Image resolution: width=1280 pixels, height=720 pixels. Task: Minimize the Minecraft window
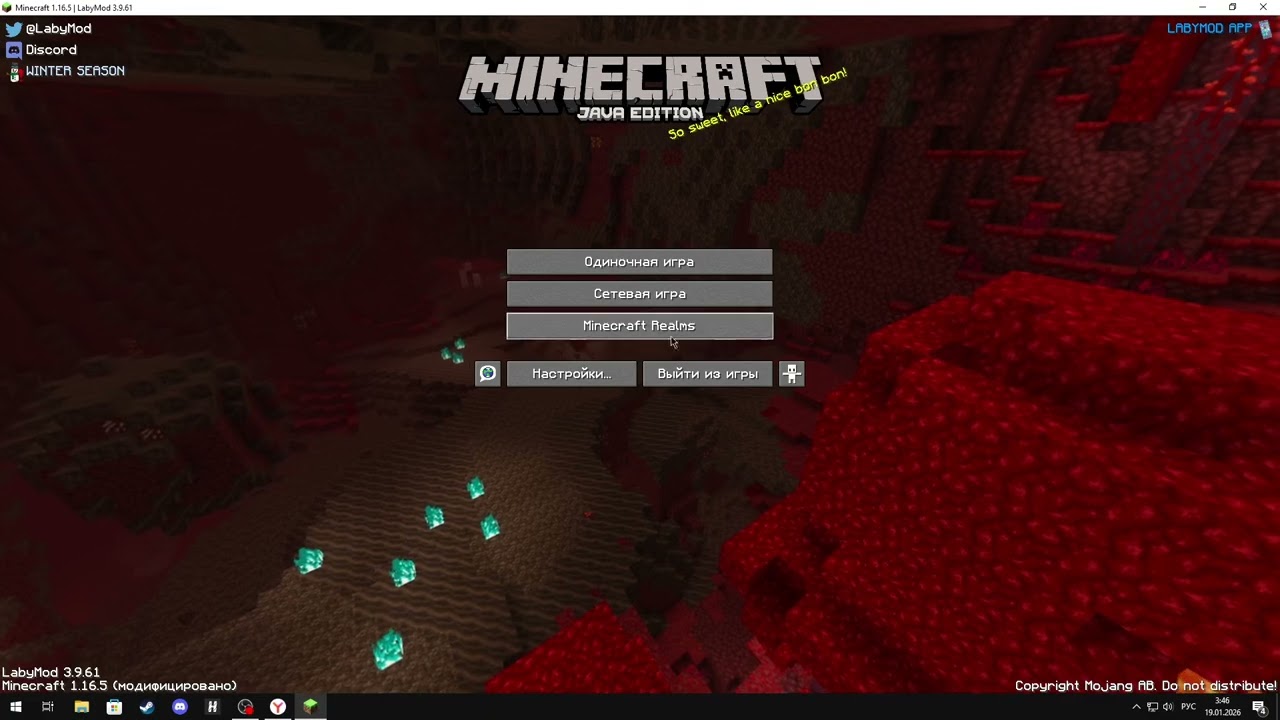[x=1202, y=7]
